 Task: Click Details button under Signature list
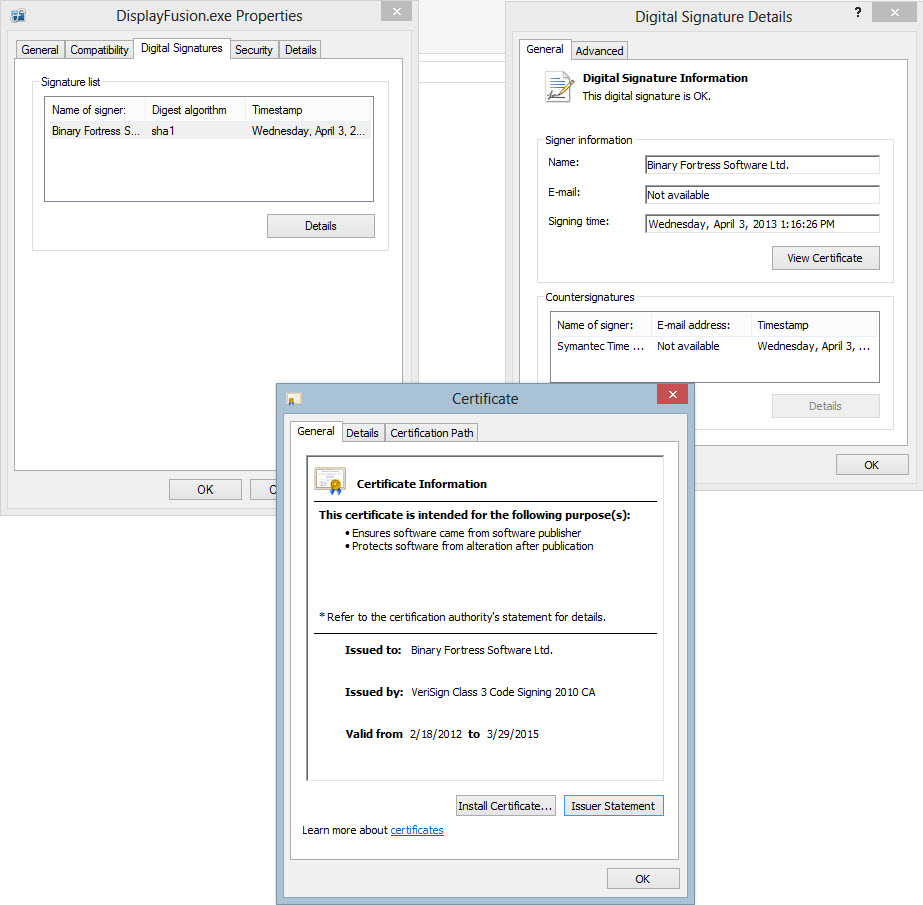[x=321, y=226]
